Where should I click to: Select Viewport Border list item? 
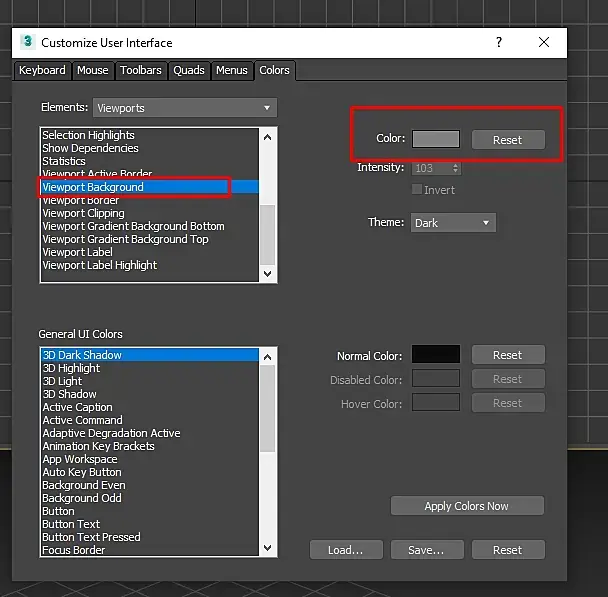150,201
